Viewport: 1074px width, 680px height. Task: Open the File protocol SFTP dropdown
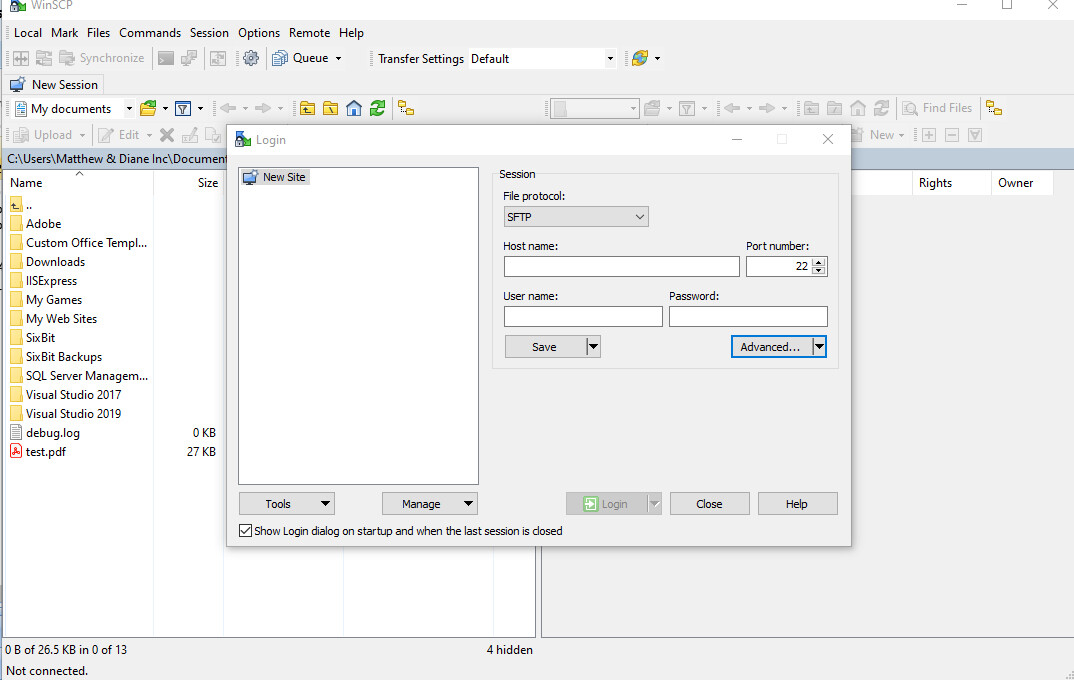coord(576,217)
